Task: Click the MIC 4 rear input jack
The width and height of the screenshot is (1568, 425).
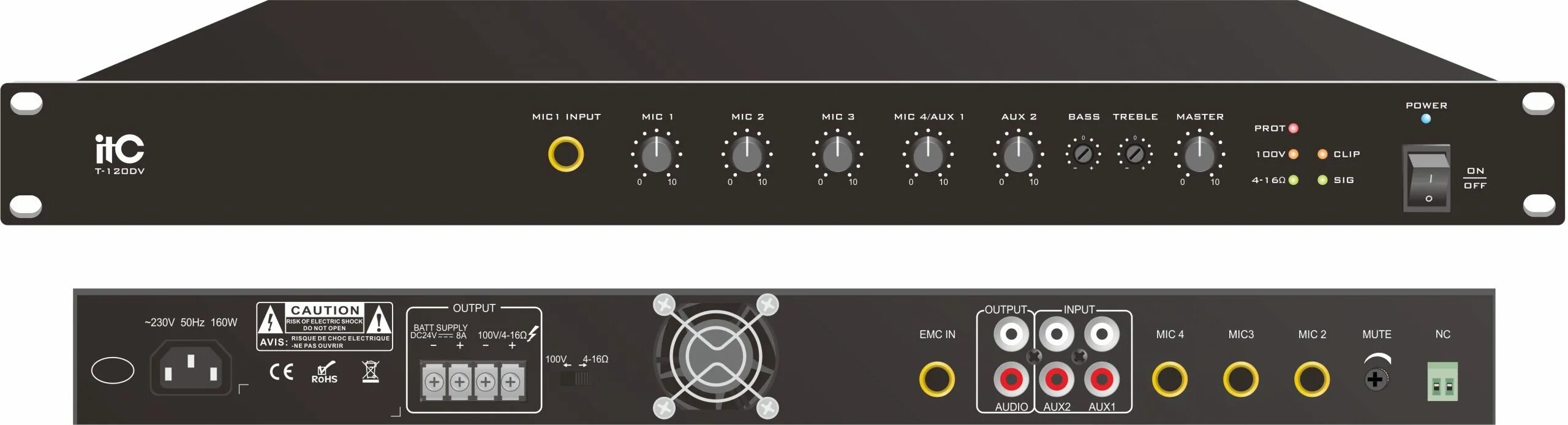Action: pyautogui.click(x=1169, y=379)
